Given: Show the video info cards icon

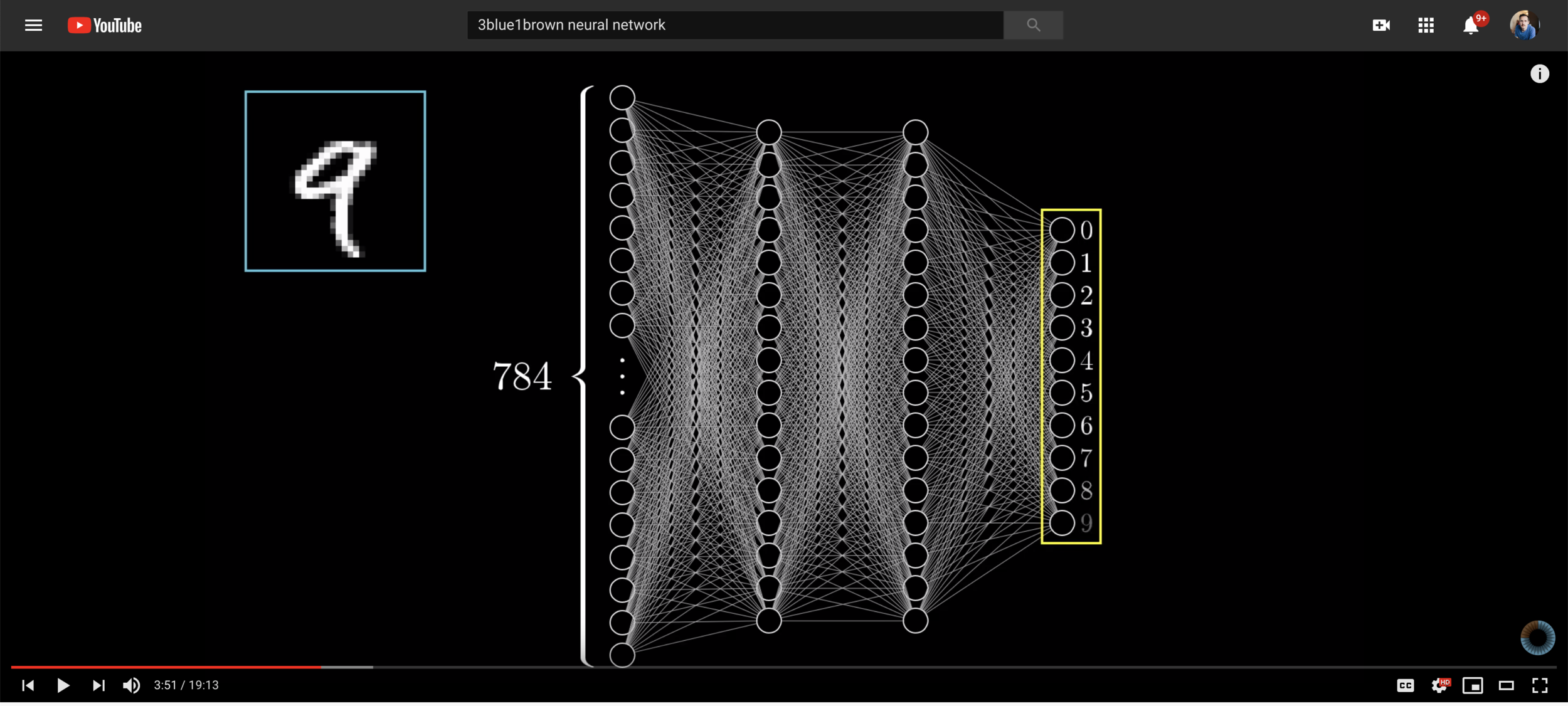Looking at the screenshot, I should (1539, 74).
